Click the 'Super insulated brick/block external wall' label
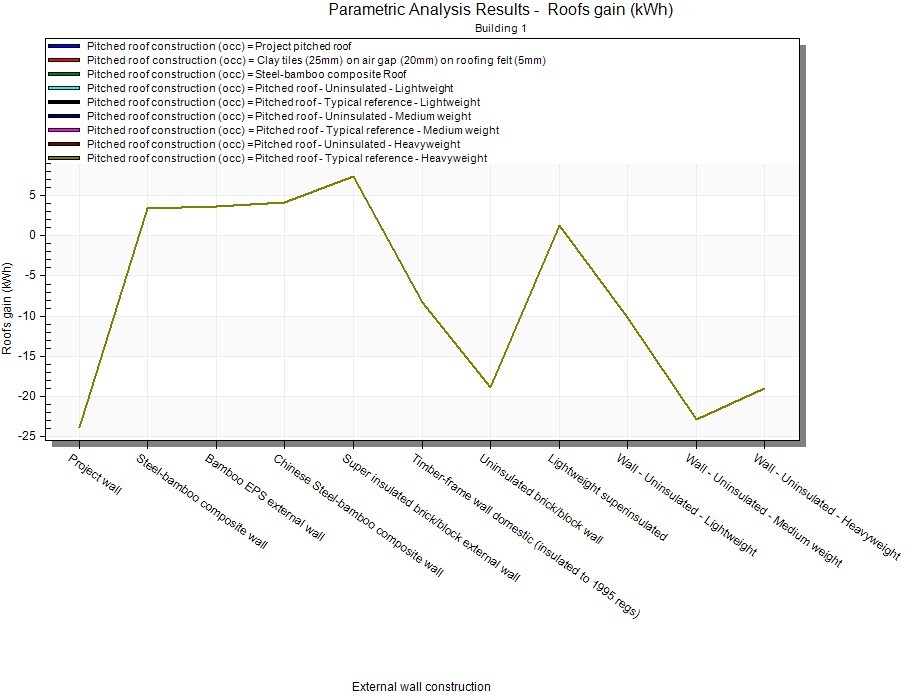 click(x=431, y=517)
